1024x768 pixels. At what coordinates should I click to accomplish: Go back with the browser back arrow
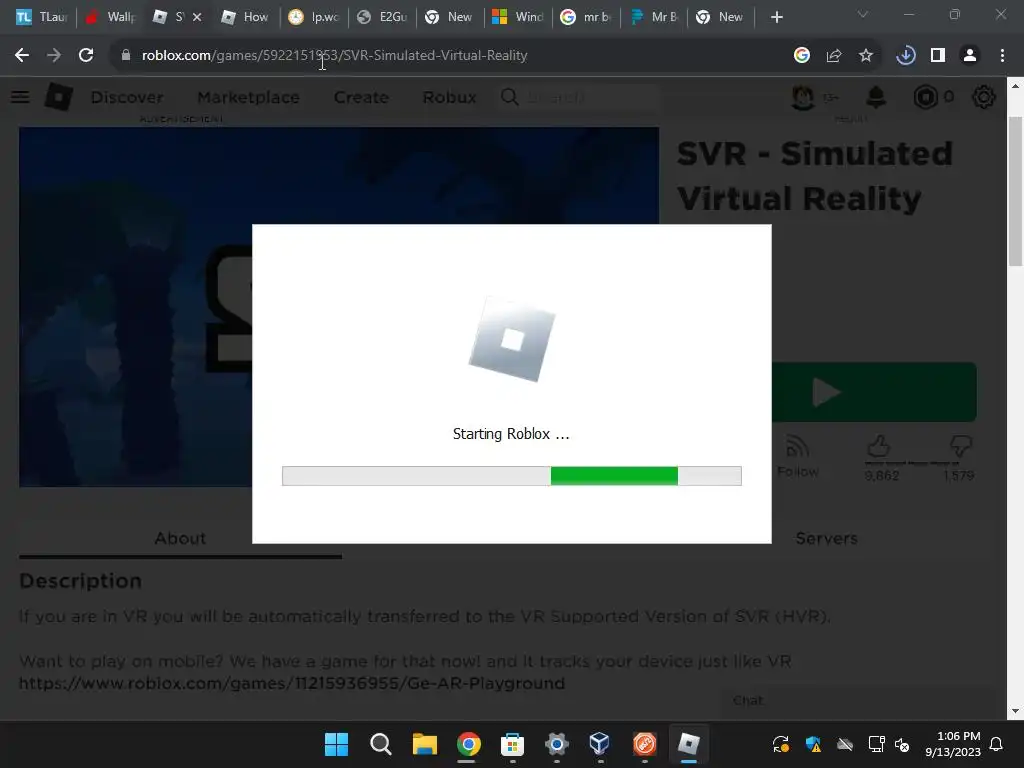[22, 56]
